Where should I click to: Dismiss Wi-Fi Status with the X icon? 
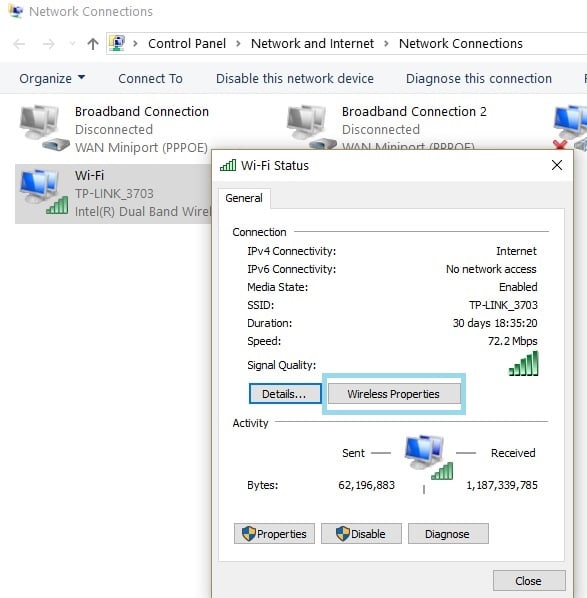point(556,165)
